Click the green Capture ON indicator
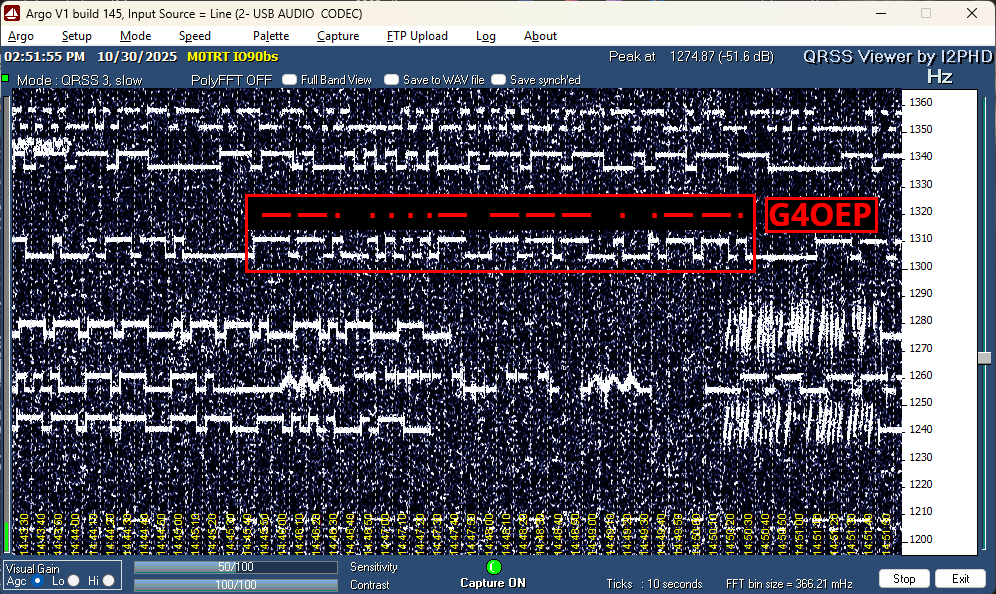Viewport: 996px width, 594px height. coord(494,567)
